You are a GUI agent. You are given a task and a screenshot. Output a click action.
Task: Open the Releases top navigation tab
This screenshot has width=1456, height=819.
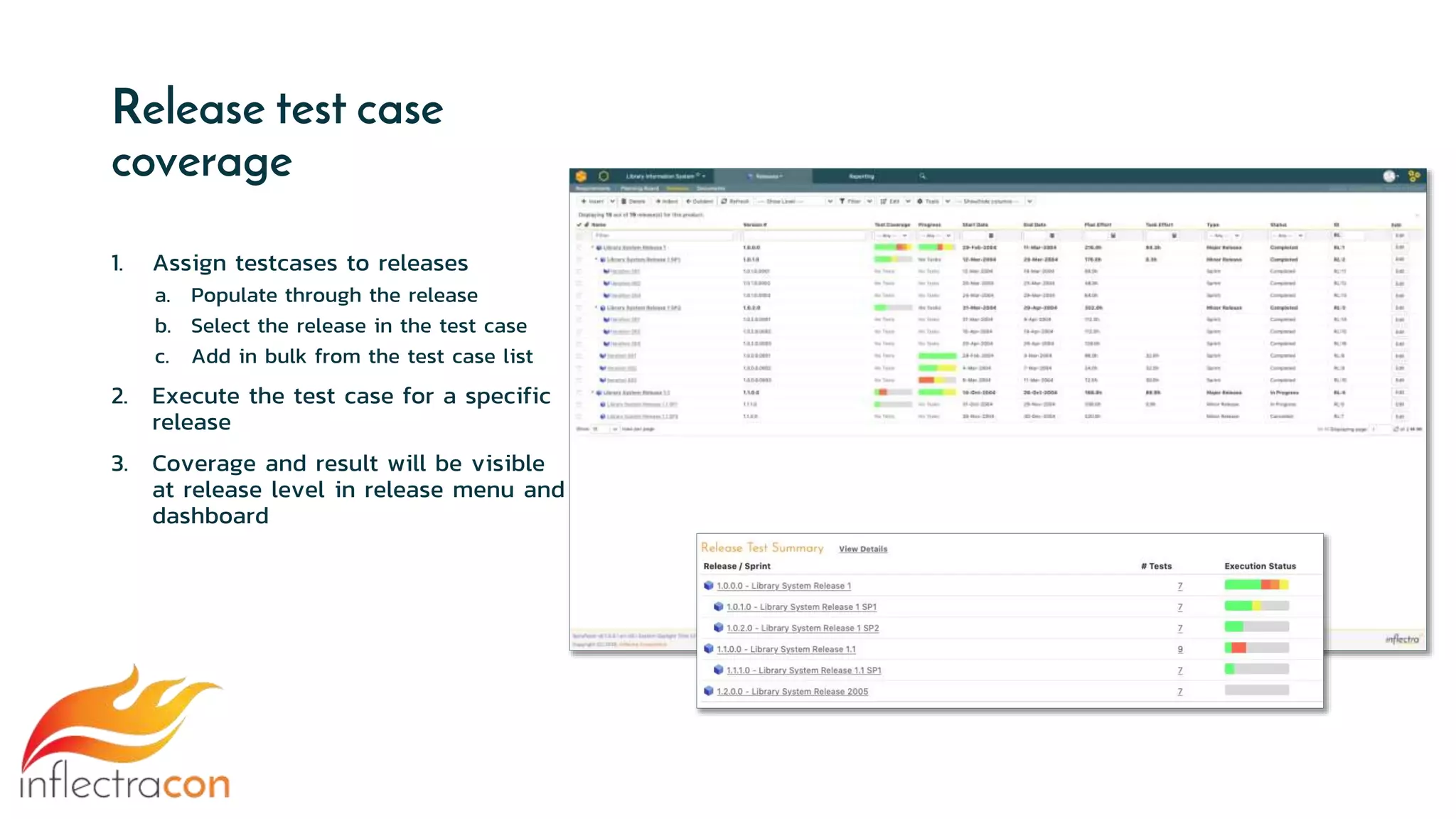click(x=765, y=176)
